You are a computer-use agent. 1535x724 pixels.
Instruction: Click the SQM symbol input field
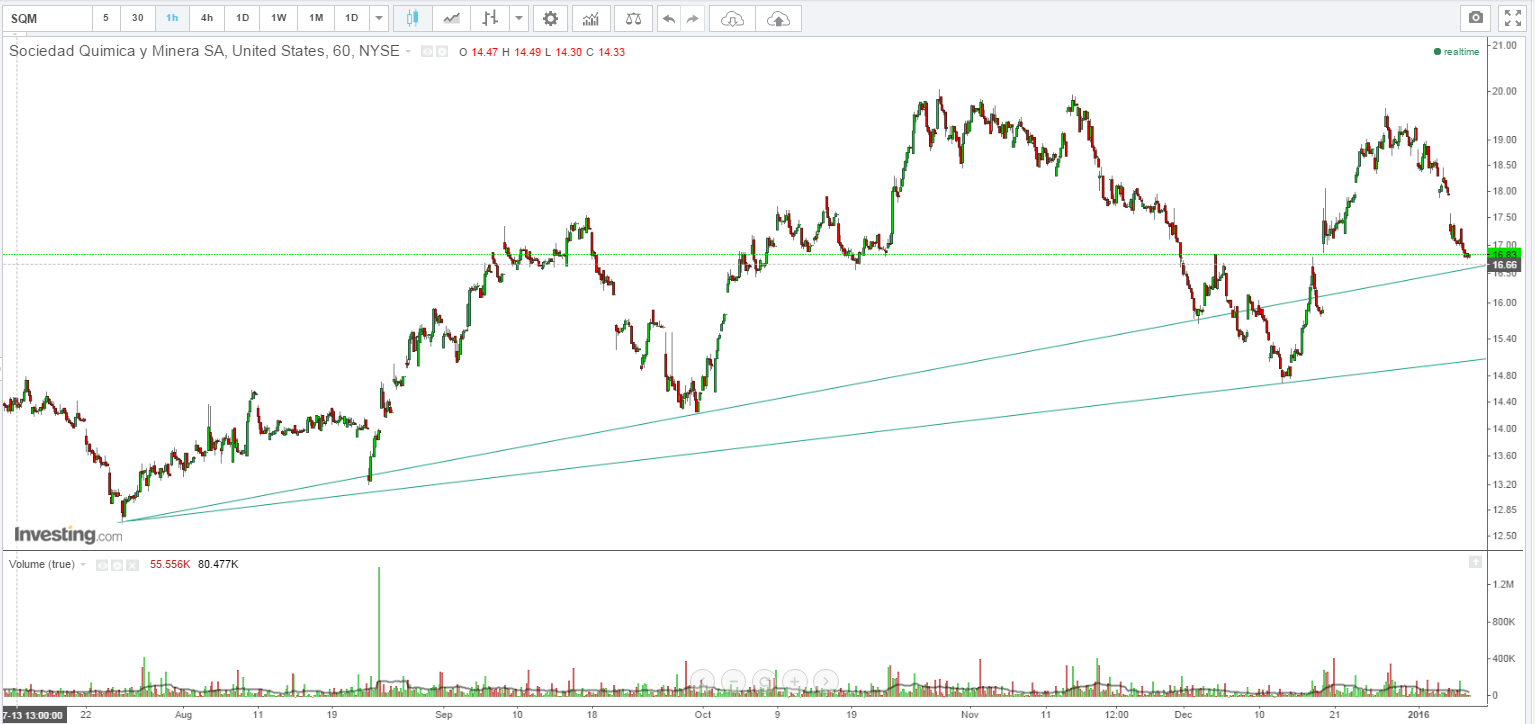(x=45, y=18)
